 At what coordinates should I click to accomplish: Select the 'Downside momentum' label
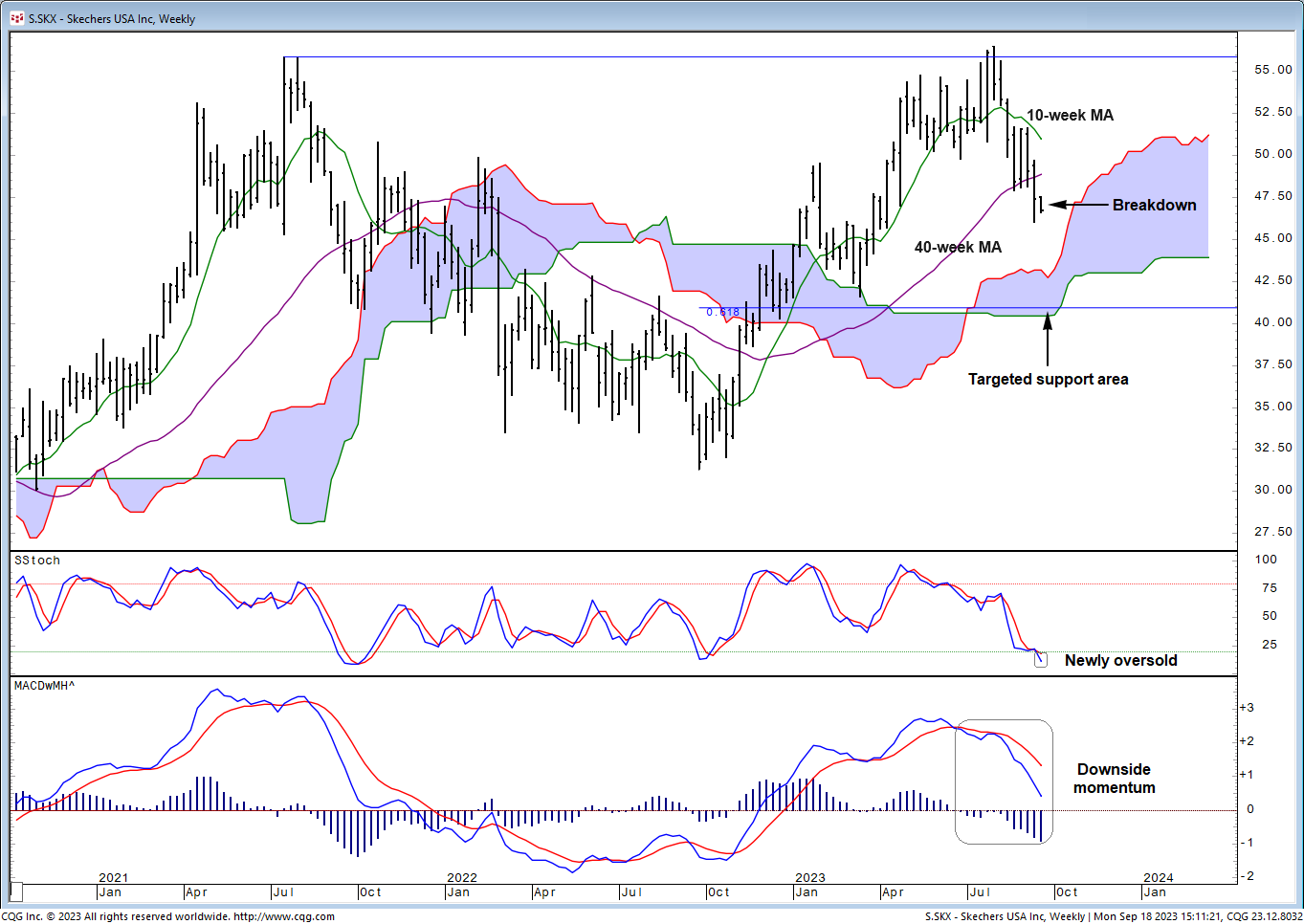tap(1114, 778)
